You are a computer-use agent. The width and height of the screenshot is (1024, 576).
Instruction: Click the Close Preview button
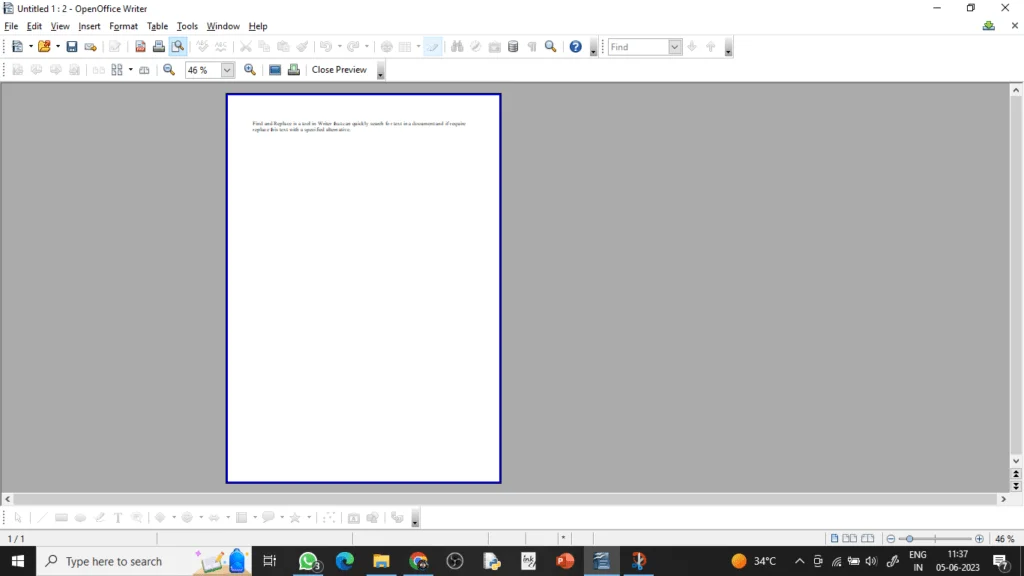pyautogui.click(x=339, y=70)
